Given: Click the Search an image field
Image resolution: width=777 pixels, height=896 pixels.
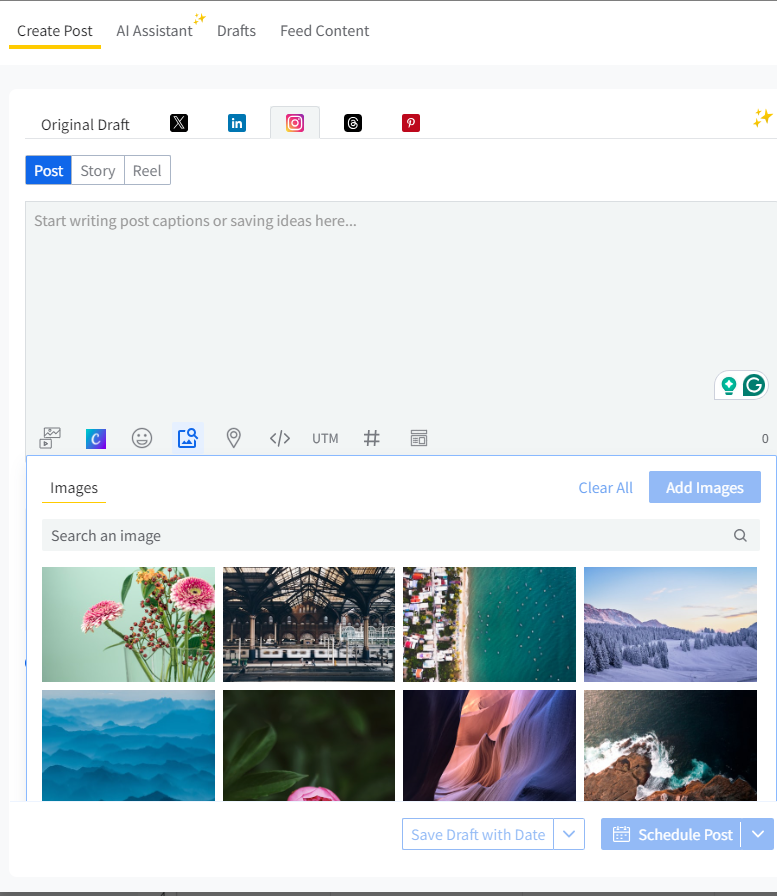Looking at the screenshot, I should click(x=390, y=536).
